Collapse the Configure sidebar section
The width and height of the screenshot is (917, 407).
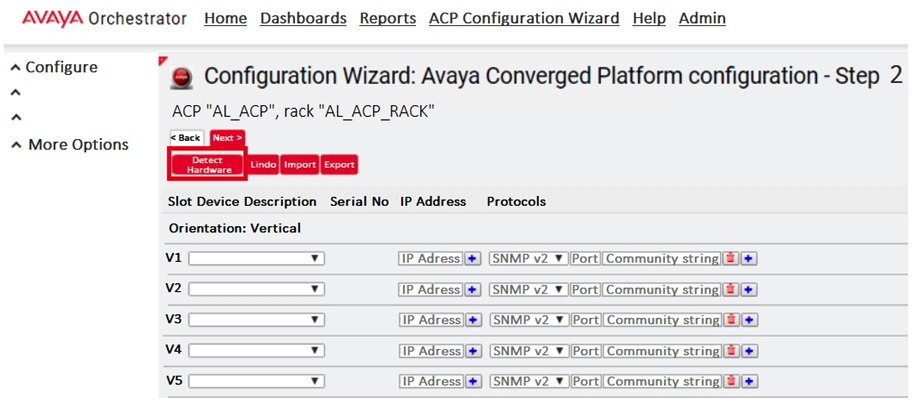[54, 67]
